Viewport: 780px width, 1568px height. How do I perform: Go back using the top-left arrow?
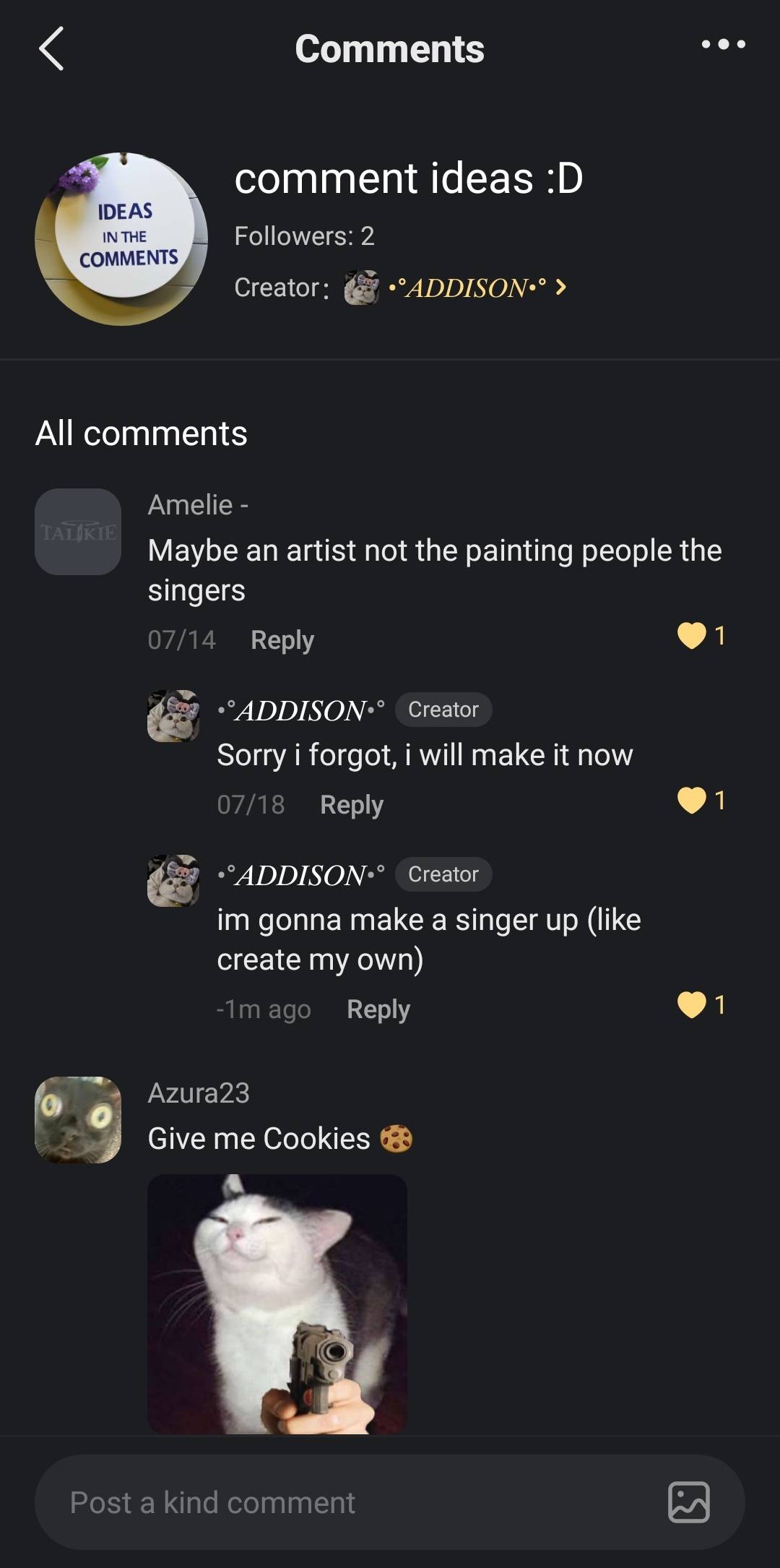tap(51, 48)
